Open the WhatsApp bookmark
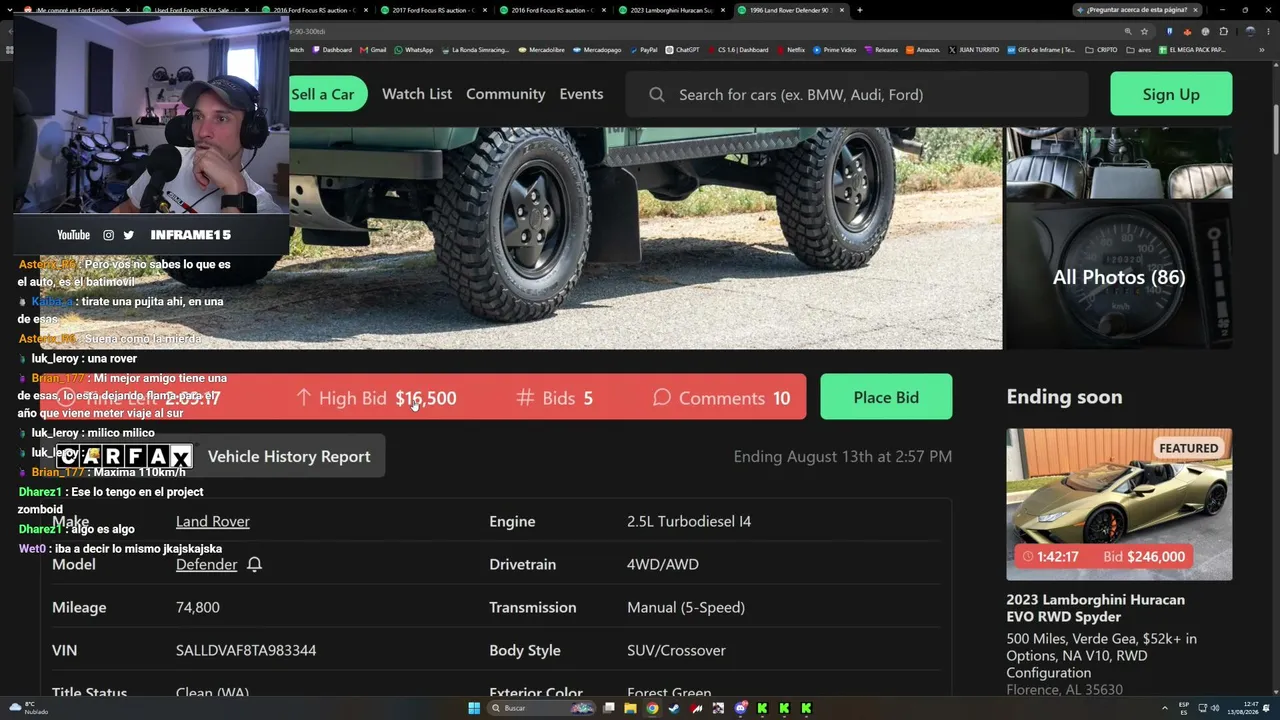This screenshot has height=720, width=1280. (414, 50)
